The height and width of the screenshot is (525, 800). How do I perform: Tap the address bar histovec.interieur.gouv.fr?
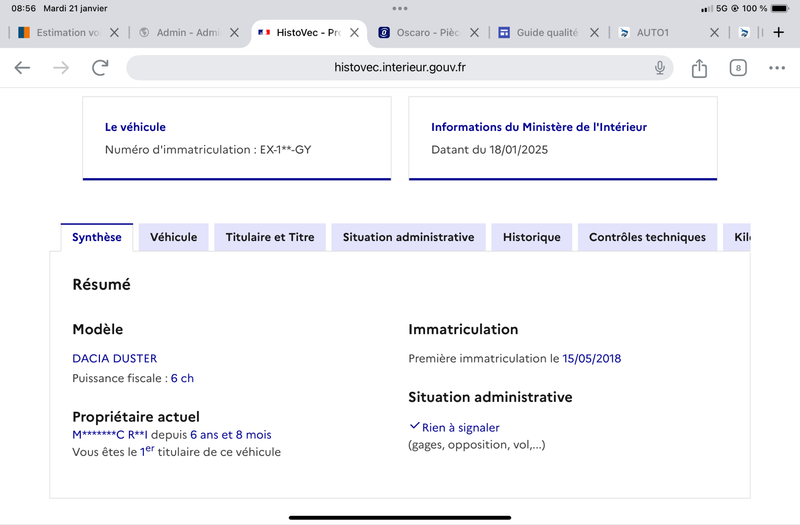399,67
